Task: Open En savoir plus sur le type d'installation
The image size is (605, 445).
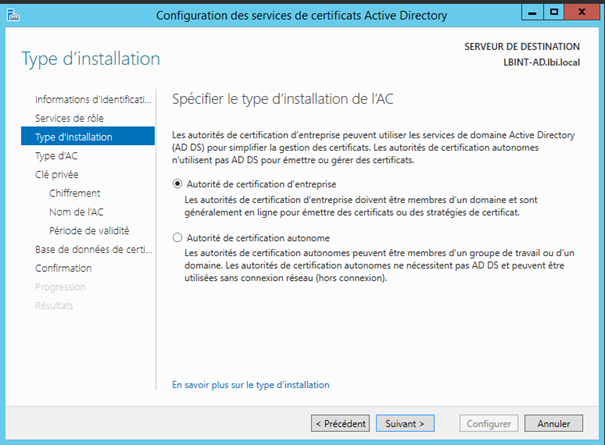Action: coord(251,384)
